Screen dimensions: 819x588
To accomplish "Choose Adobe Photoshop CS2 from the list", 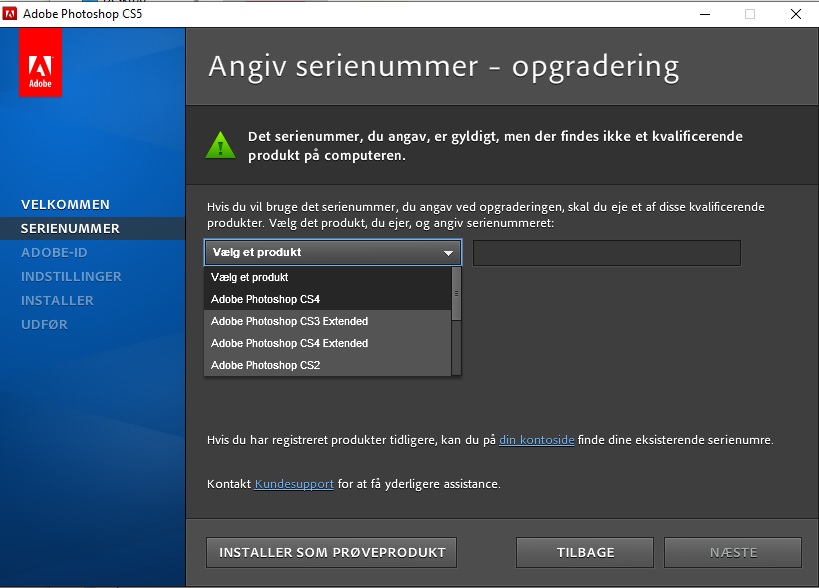I will coord(327,365).
